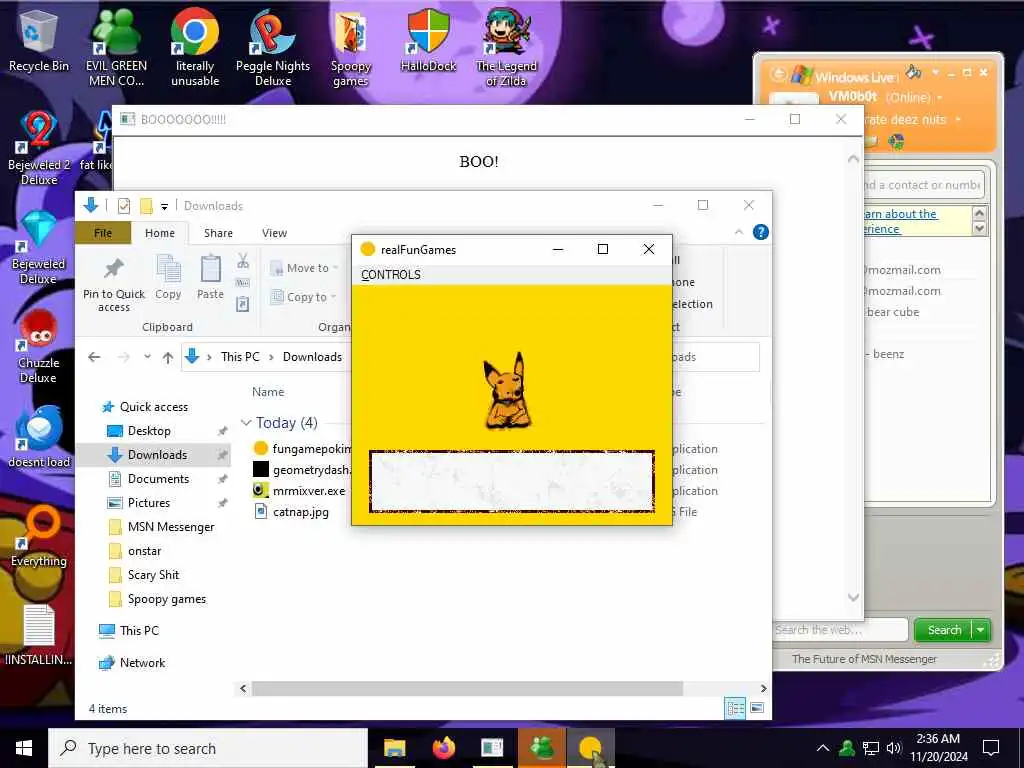Image resolution: width=1024 pixels, height=768 pixels.
Task: Launch the 'literally unusable' Chrome shortcut
Action: (x=195, y=47)
